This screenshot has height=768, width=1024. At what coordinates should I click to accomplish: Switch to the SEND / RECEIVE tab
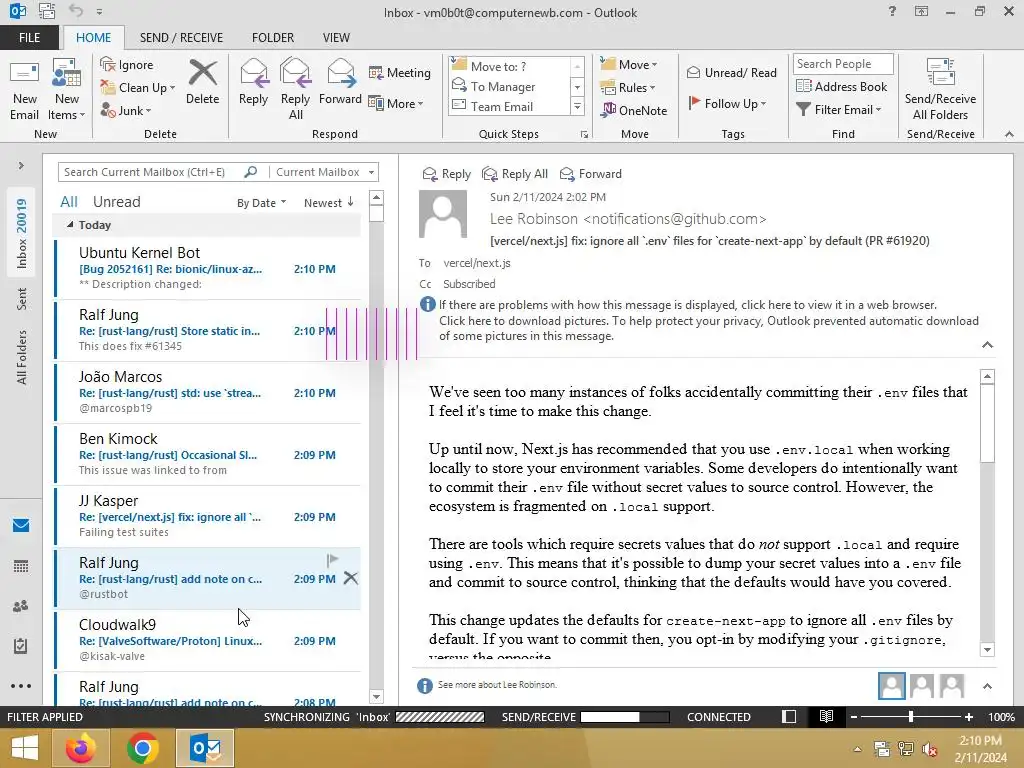click(x=181, y=38)
